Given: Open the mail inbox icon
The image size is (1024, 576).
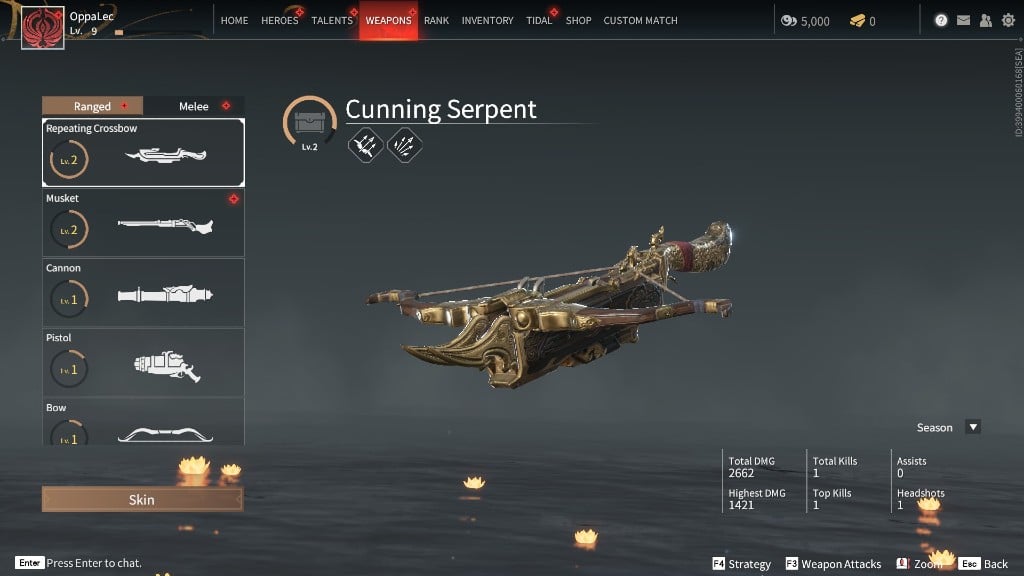Looking at the screenshot, I should 963,20.
